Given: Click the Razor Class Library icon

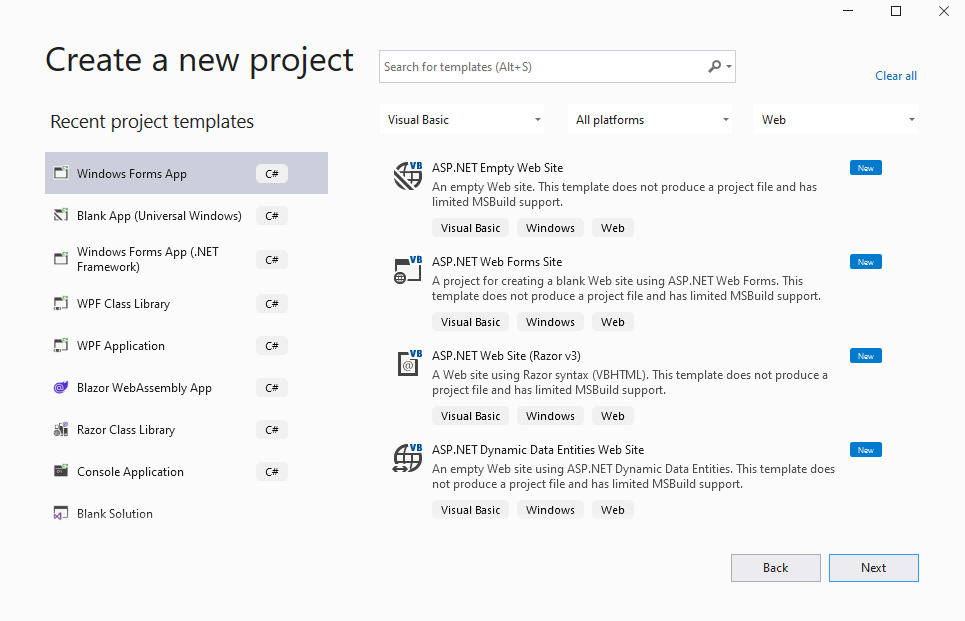Looking at the screenshot, I should click(61, 429).
